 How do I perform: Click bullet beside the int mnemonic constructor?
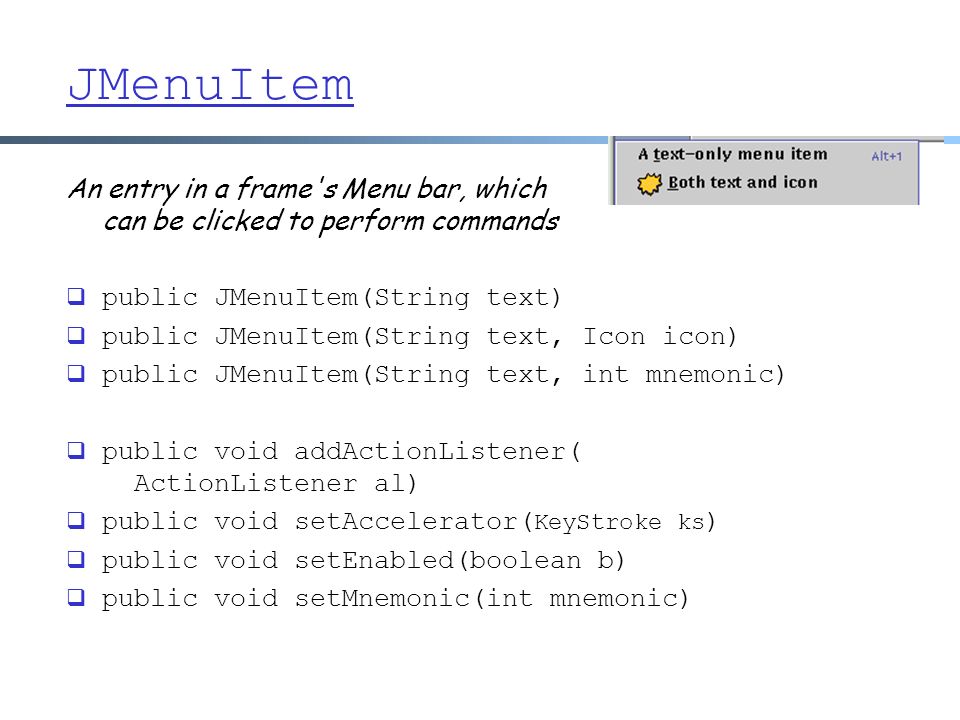point(76,373)
